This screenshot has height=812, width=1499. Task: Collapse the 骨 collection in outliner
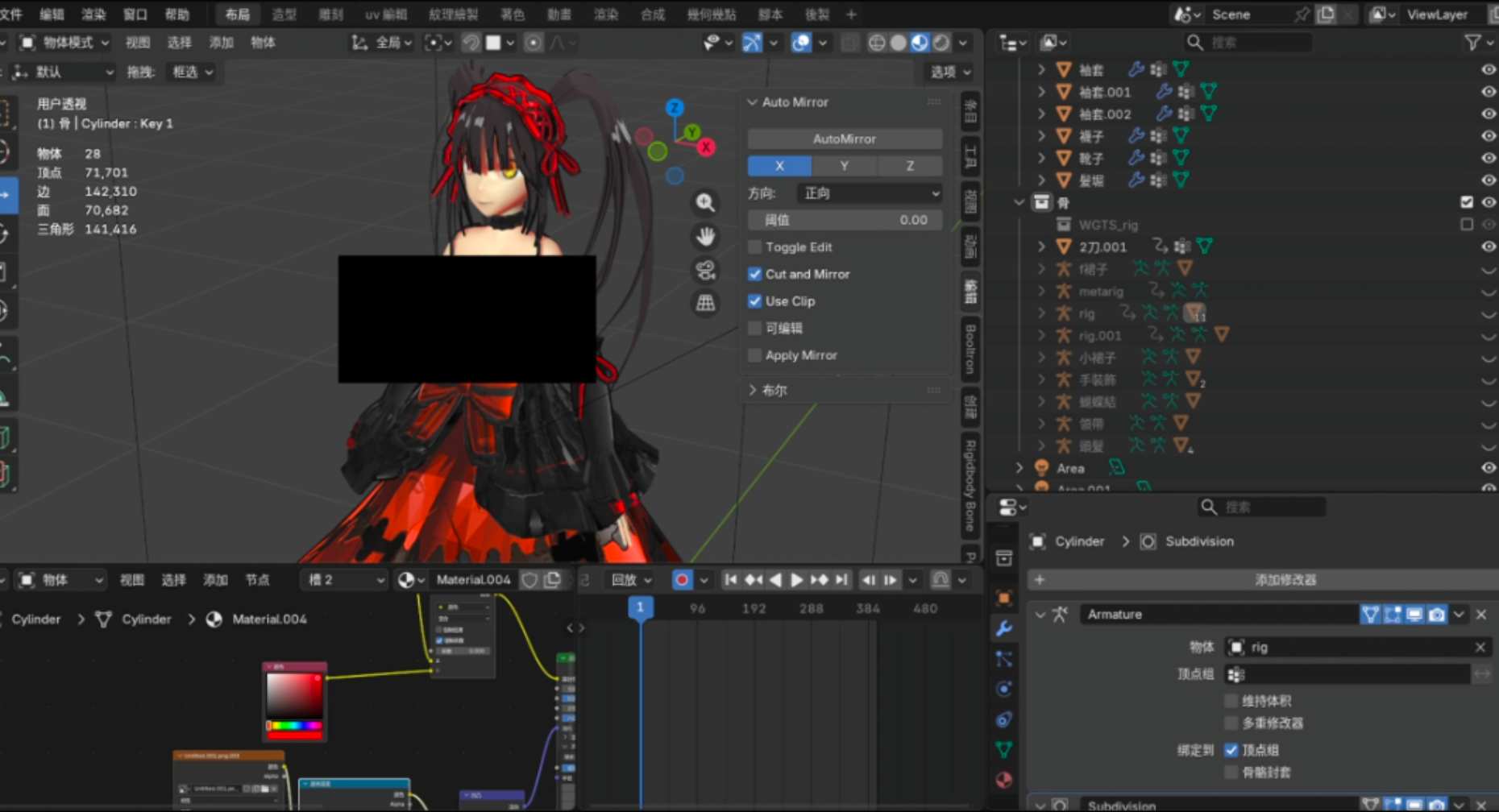coord(1019,202)
